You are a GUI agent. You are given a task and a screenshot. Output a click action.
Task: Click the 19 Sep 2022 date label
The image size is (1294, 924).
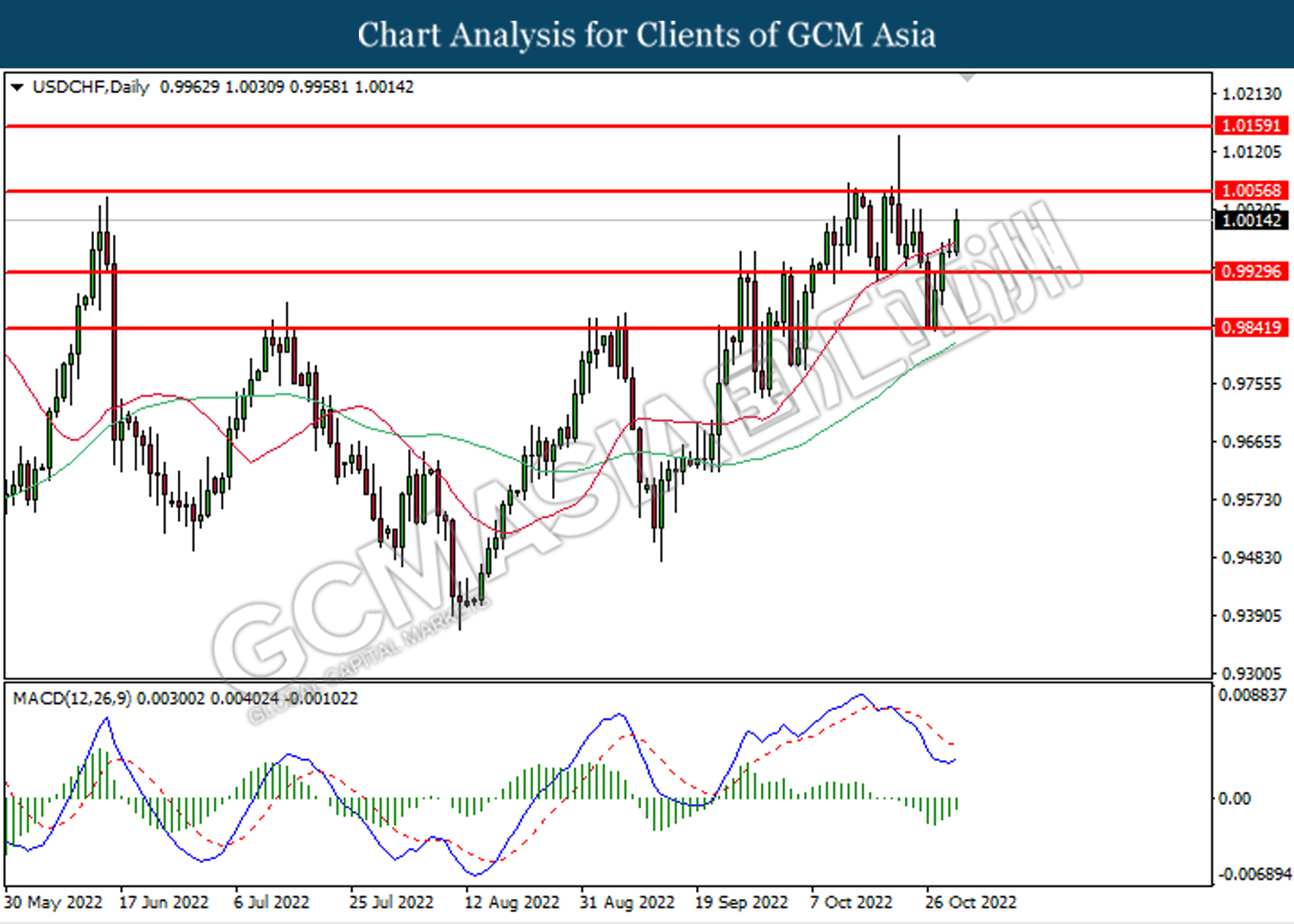point(742,902)
